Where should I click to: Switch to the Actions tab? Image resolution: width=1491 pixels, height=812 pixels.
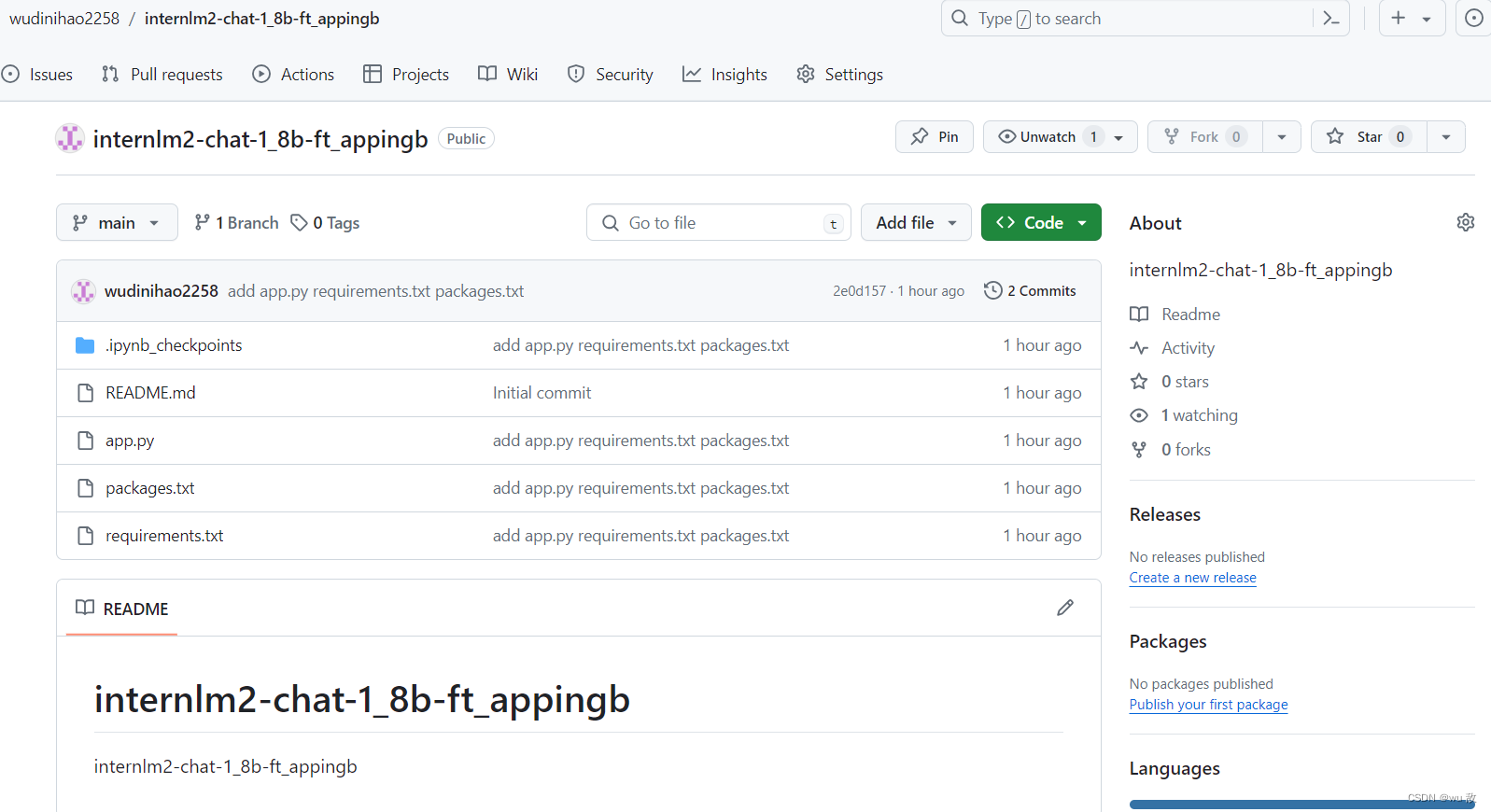(x=293, y=75)
